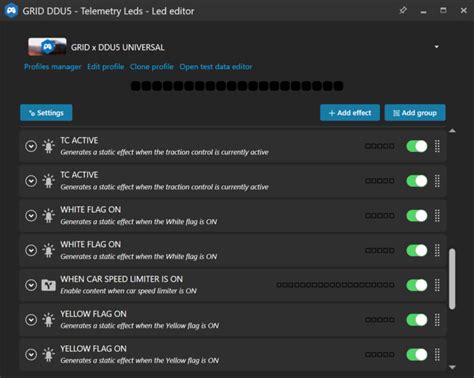The height and width of the screenshot is (378, 474).
Task: Click second WHITE FLAG ON drag handle
Action: tap(437, 250)
